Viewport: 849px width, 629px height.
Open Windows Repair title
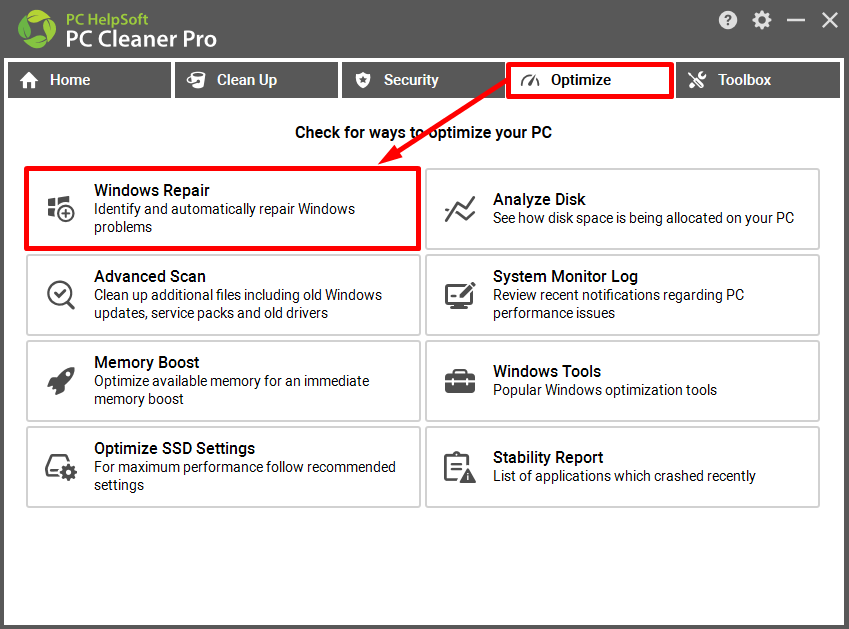pos(152,191)
